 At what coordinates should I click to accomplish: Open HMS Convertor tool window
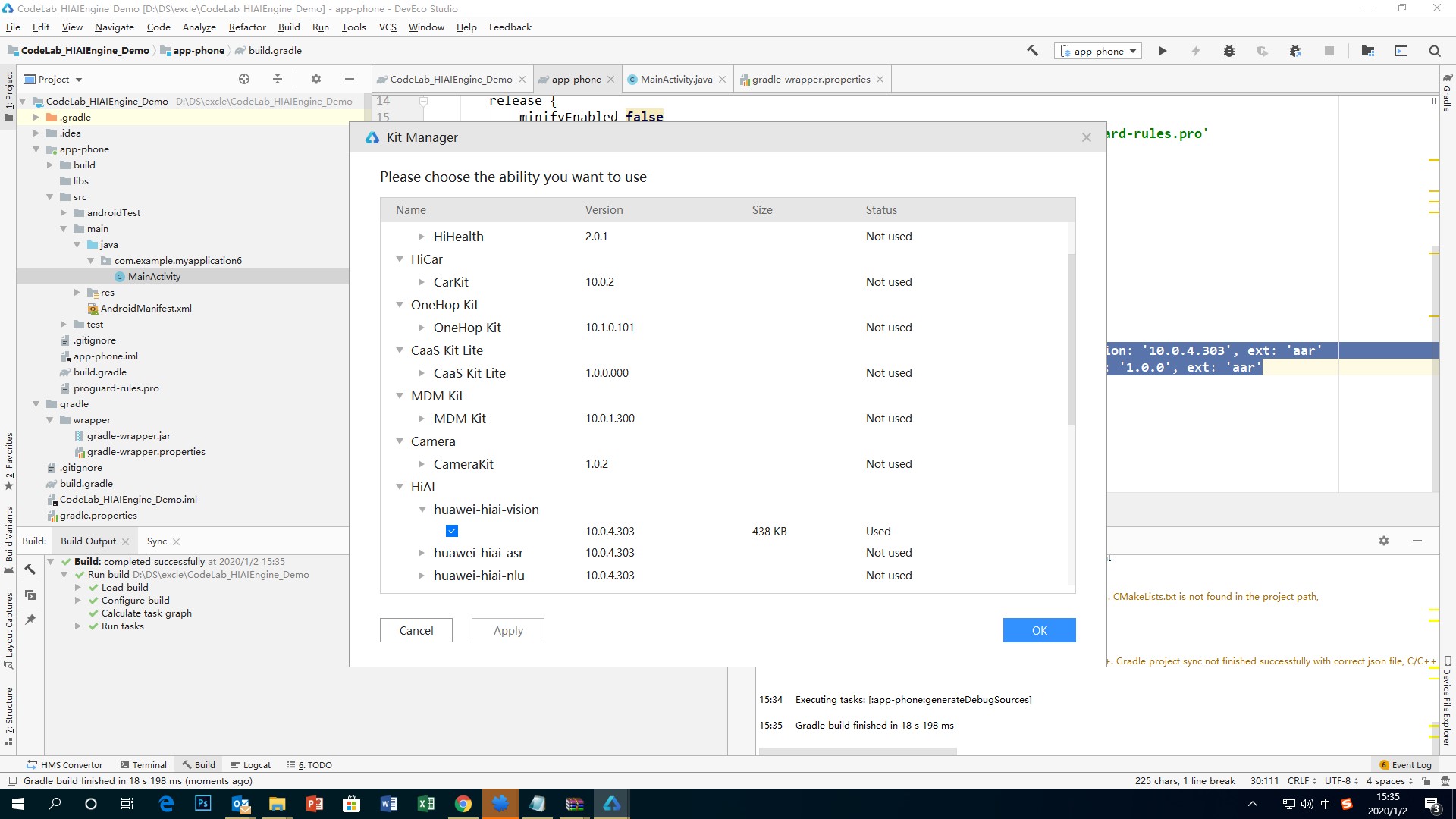64,764
